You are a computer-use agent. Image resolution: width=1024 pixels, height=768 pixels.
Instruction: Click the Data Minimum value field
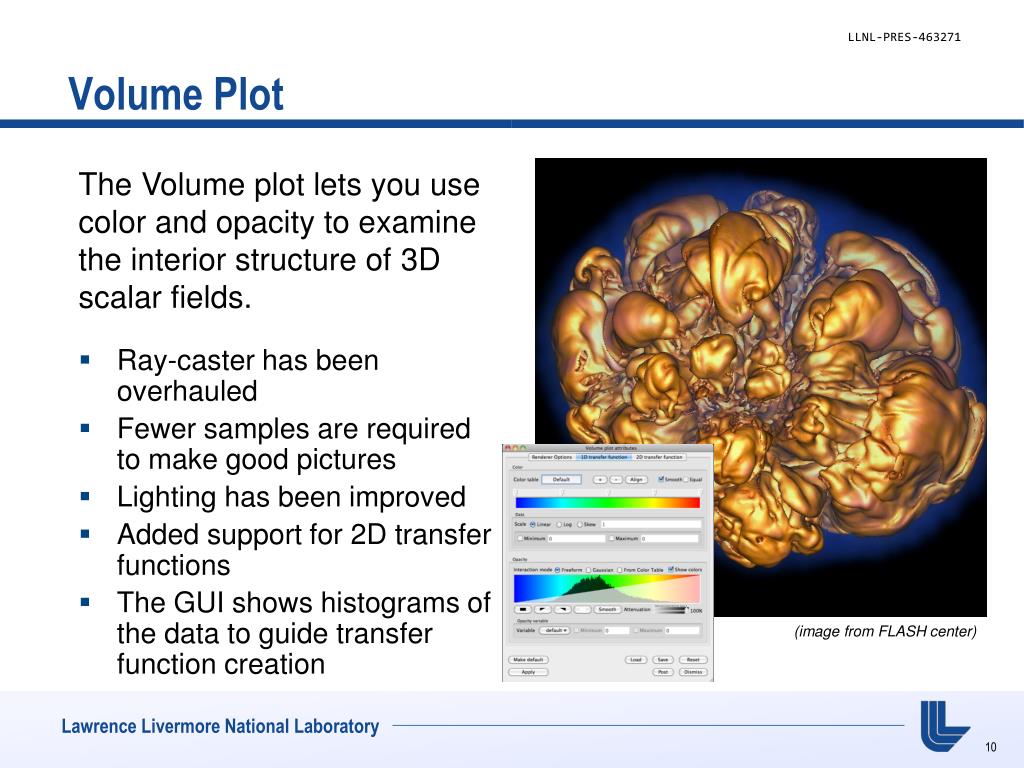click(x=577, y=539)
